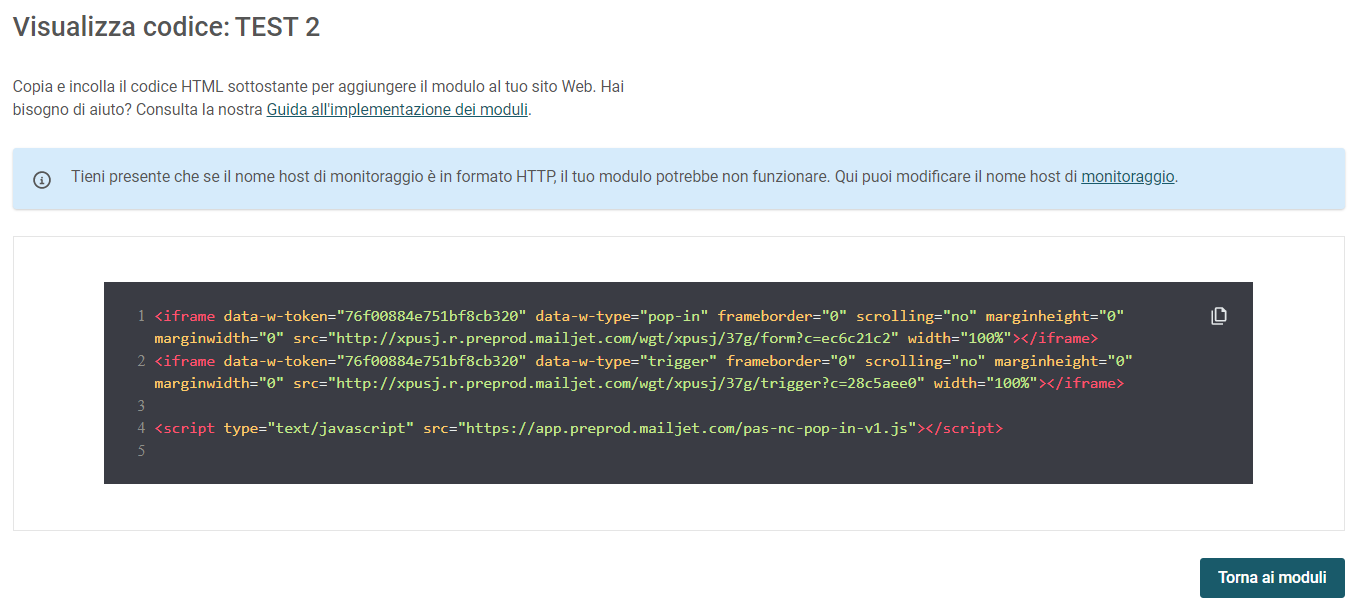Open Guida all'implementazione dei moduli link
Viewport: 1359px width, 610px height.
tap(397, 110)
